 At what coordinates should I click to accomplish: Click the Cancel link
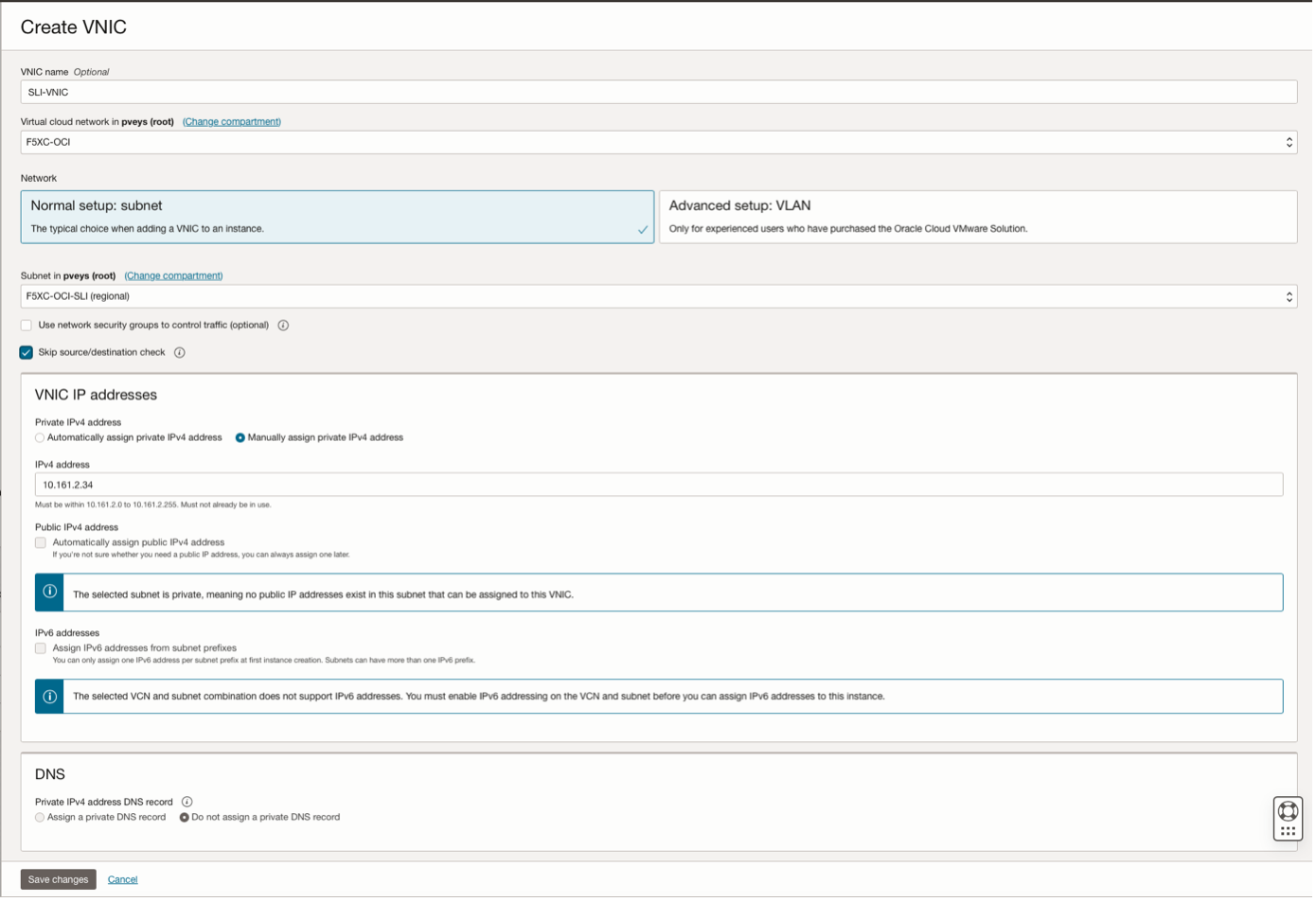[x=122, y=879]
